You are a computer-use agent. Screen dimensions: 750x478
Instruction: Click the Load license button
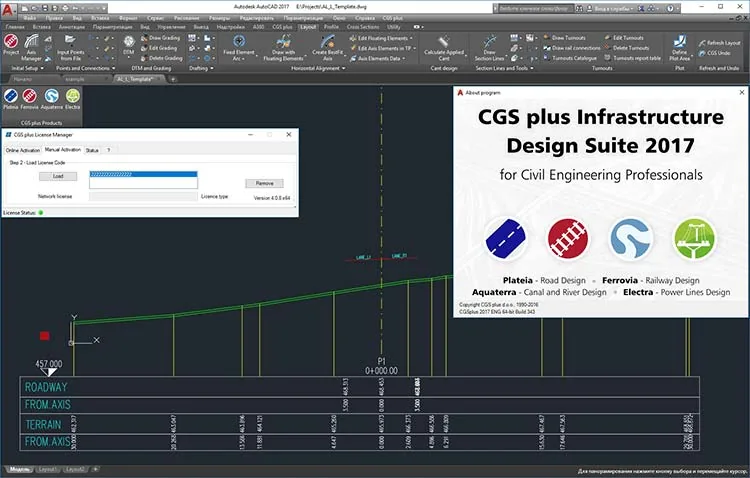58,176
